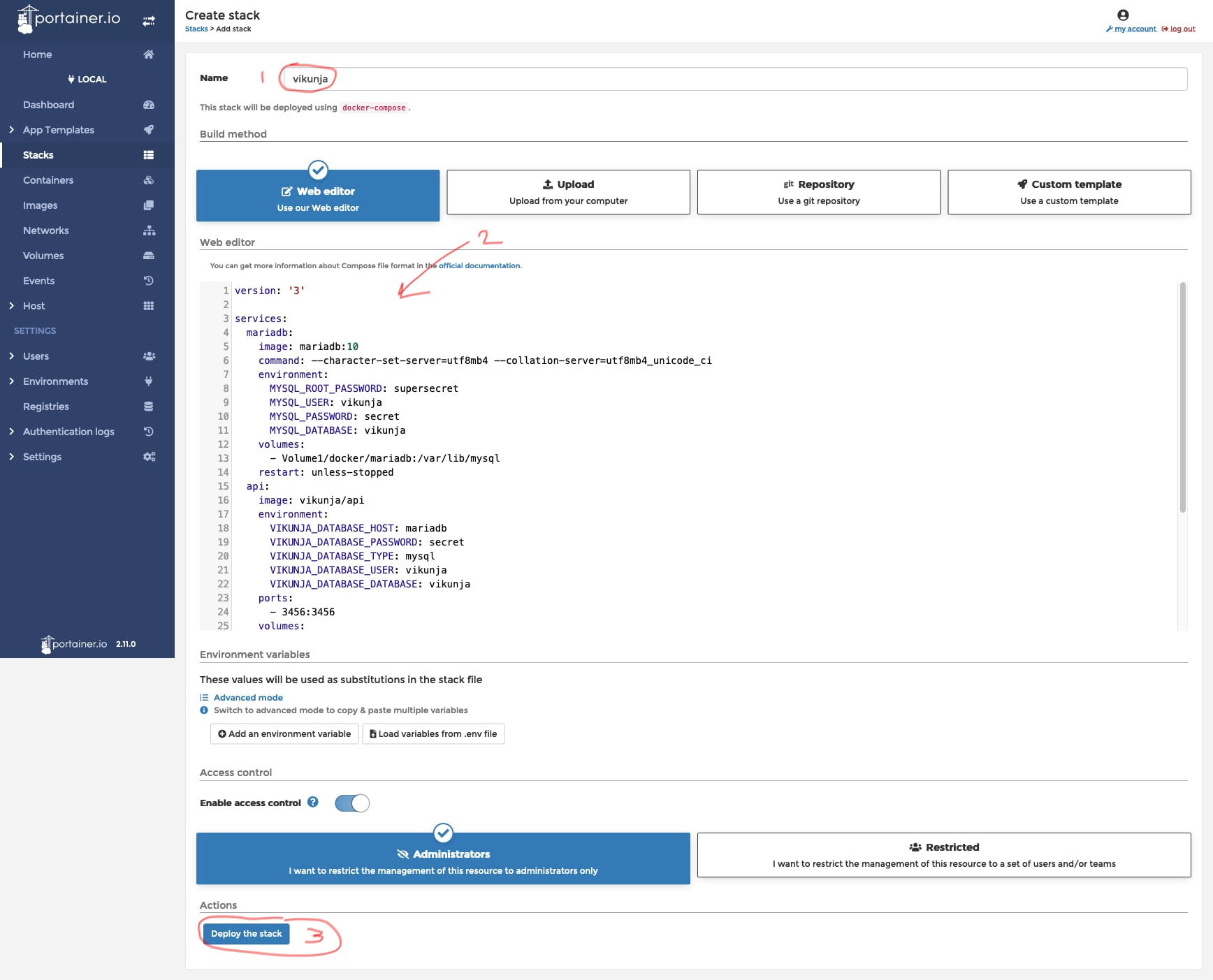1213x980 pixels.
Task: Click the web editor vertical scrollbar
Action: click(1182, 398)
